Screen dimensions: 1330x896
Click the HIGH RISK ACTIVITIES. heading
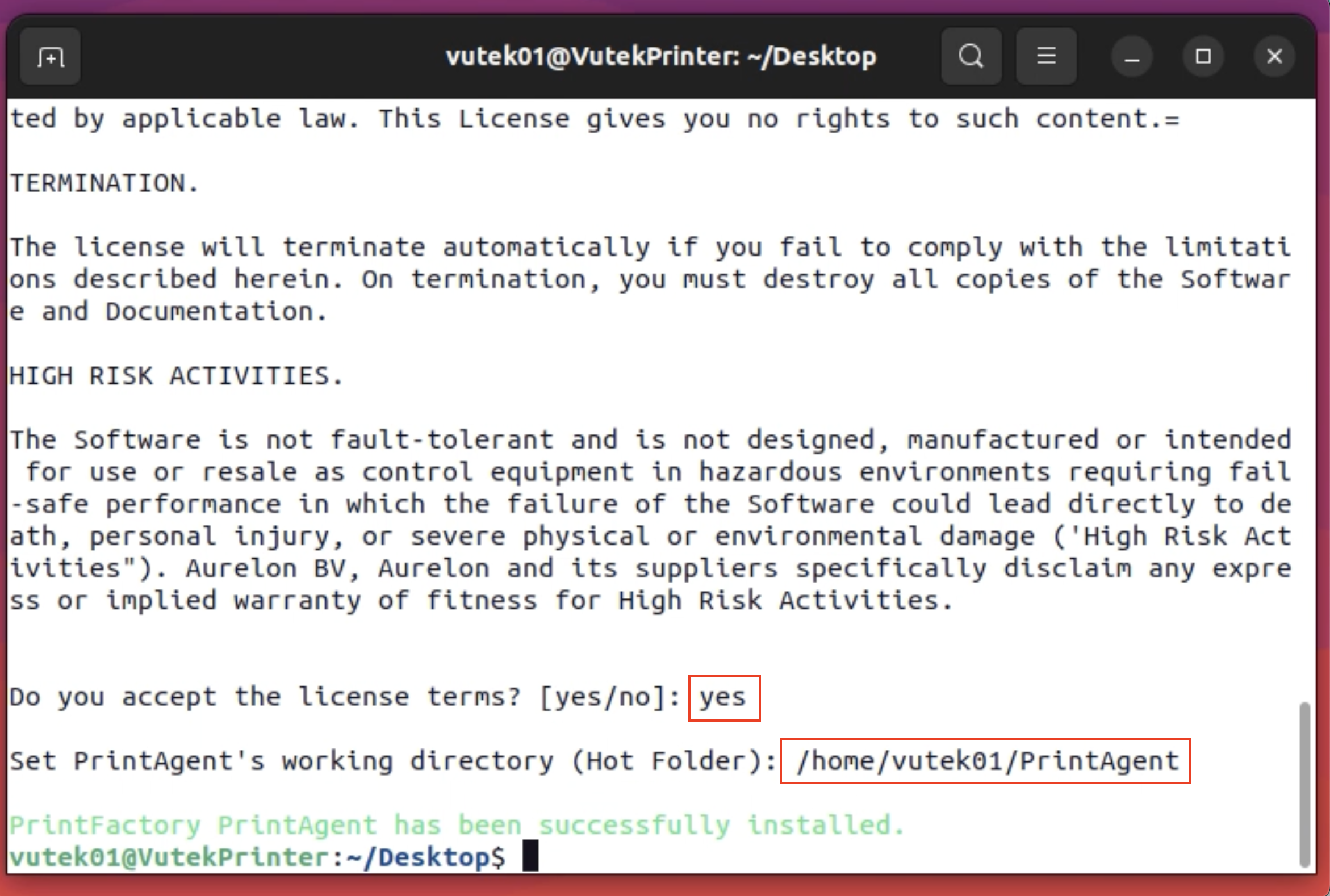(176, 376)
